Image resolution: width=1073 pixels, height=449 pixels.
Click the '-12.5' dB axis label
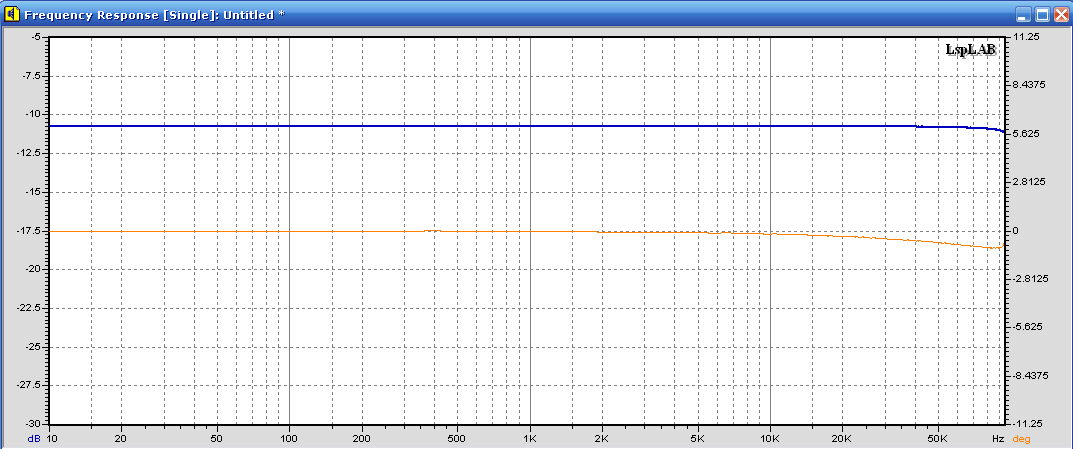pos(30,153)
